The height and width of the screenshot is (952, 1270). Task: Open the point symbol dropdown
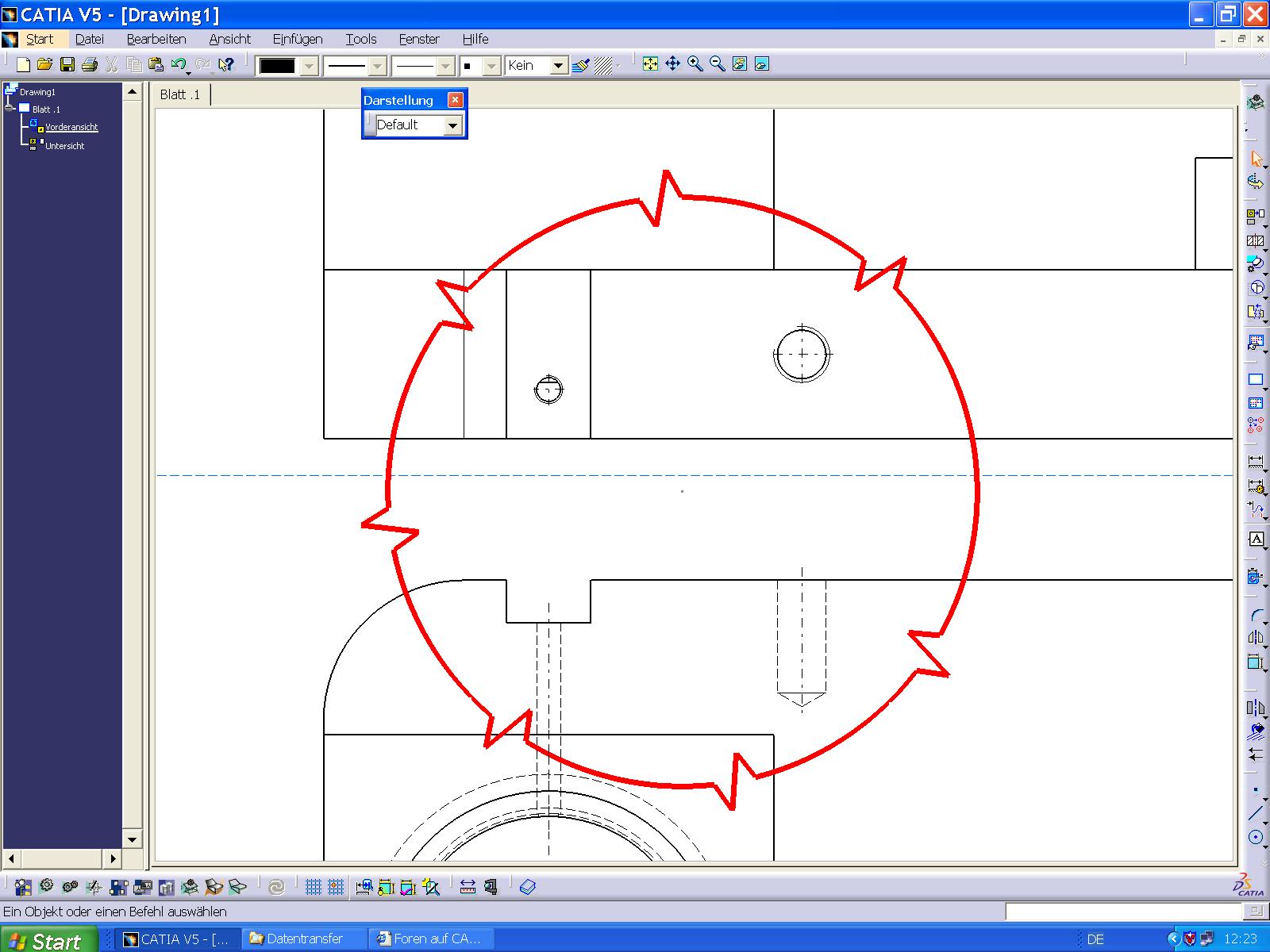pos(491,66)
